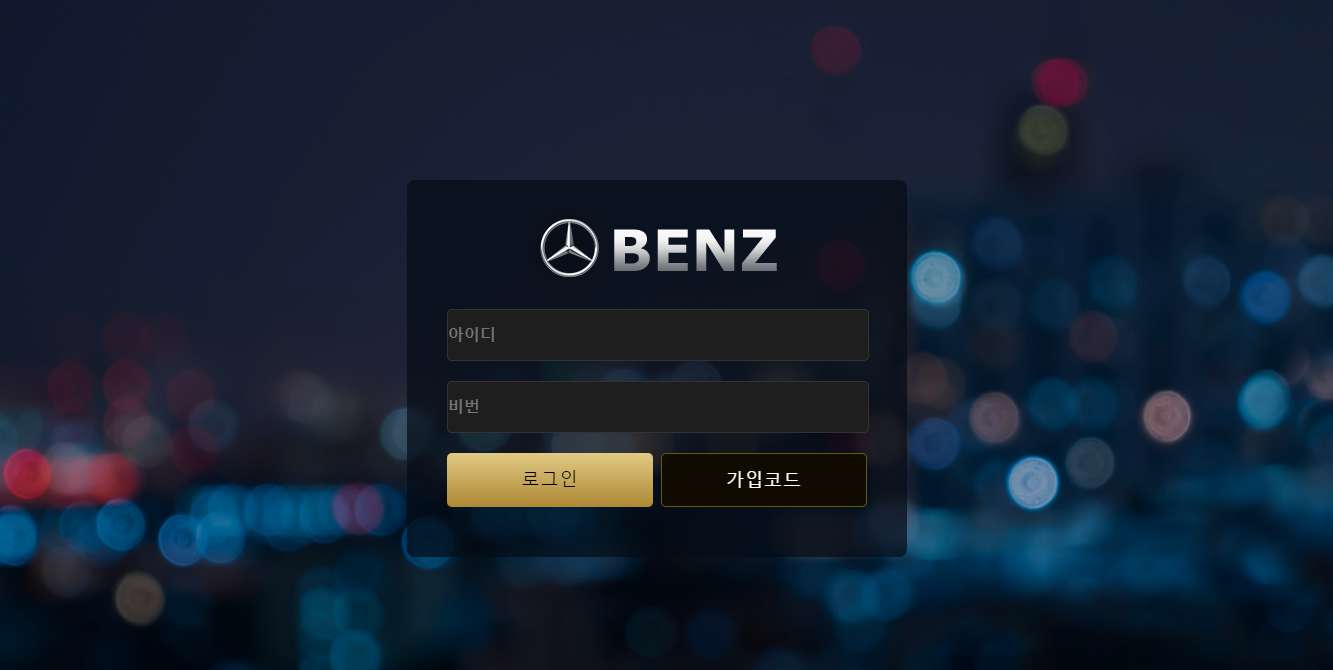Click the right end of the 아이디 field

(850, 335)
